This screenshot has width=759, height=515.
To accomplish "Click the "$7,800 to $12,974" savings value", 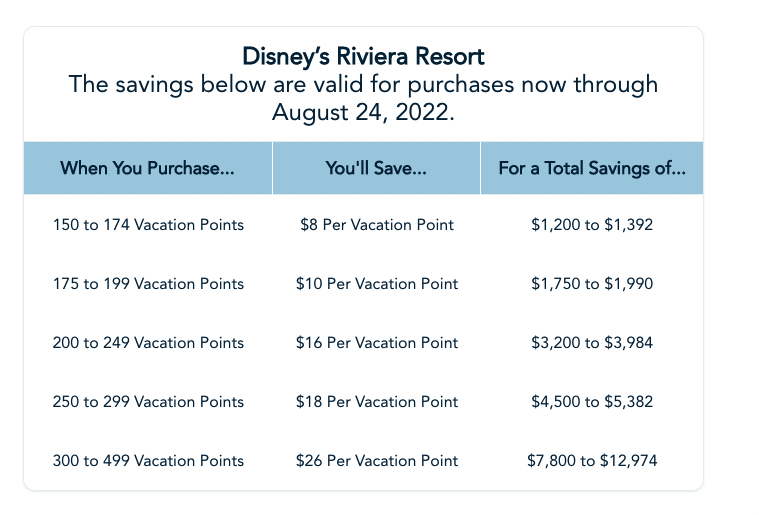I will (592, 461).
